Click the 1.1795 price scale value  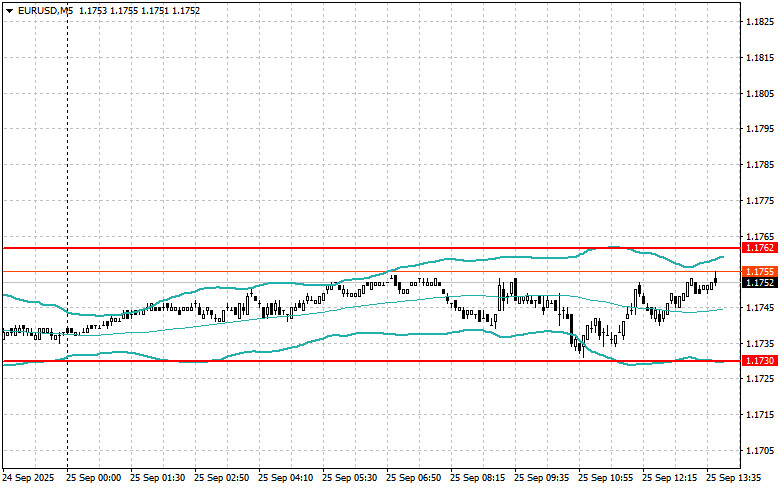click(760, 129)
